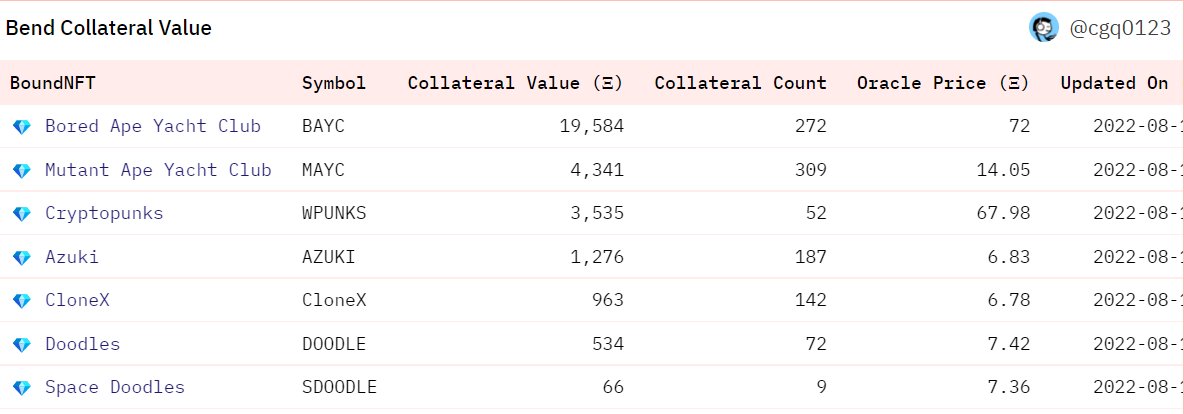Click the diamond icon beside Doodles
Screen dimensions: 1184x414
[22, 344]
